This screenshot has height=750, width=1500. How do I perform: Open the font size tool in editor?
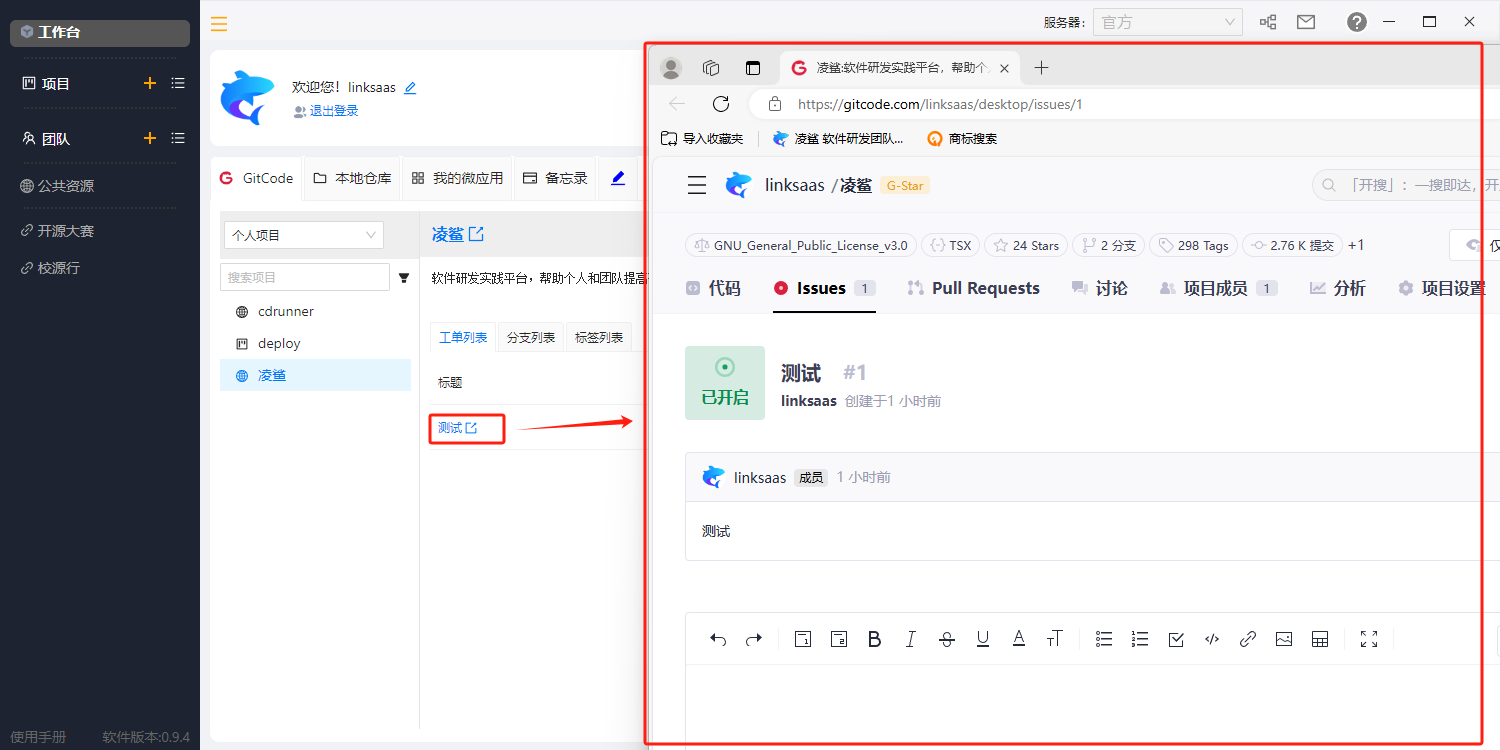[x=1054, y=640]
